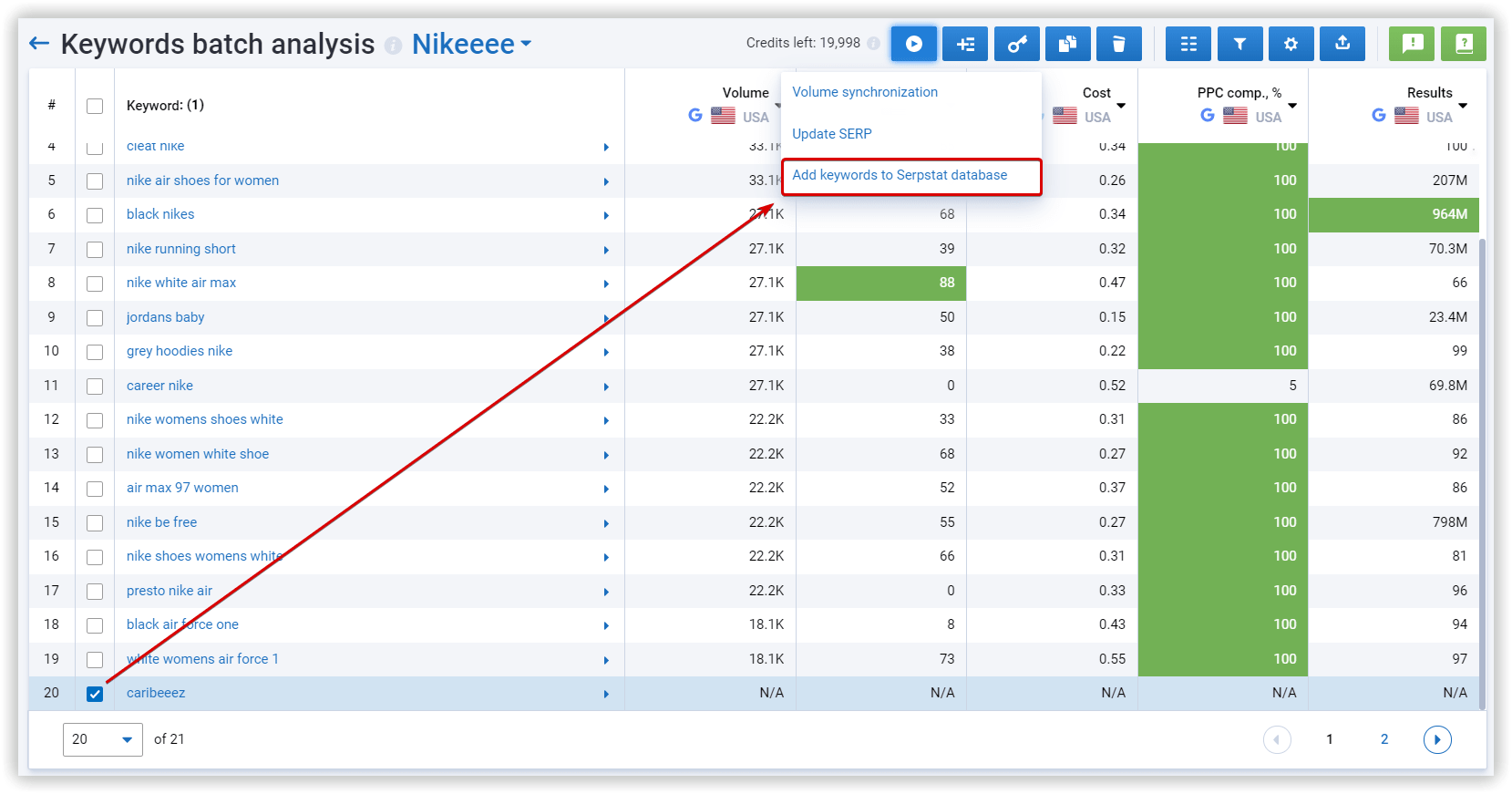Click the arrow next to nike be free

[606, 523]
